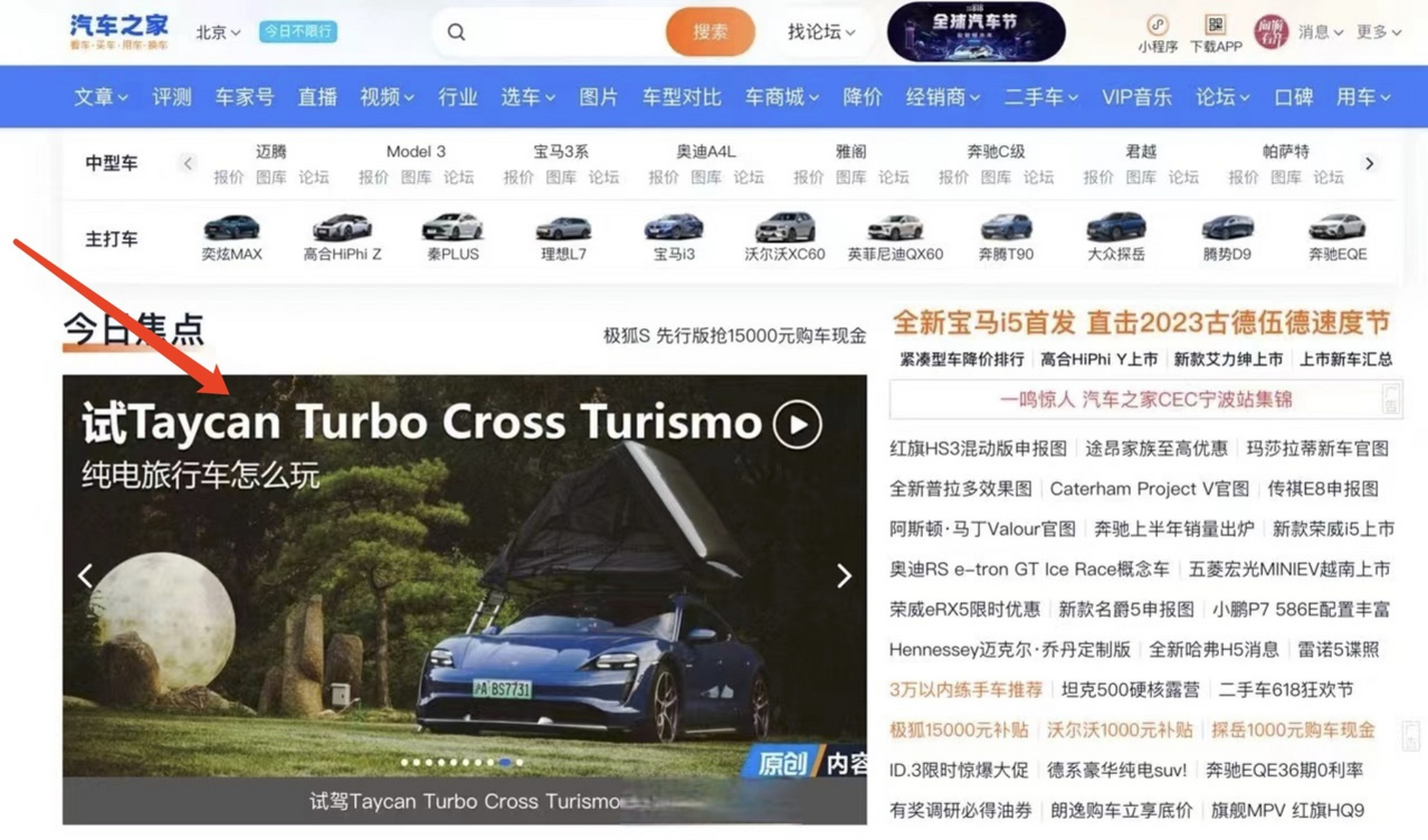Click the right chevron in the 中型车 strip
The width and height of the screenshot is (1428, 840).
pyautogui.click(x=1370, y=163)
